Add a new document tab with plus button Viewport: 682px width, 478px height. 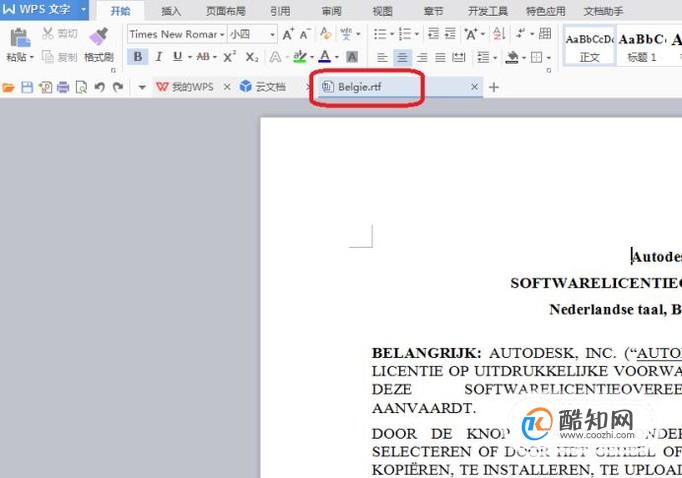[x=494, y=87]
